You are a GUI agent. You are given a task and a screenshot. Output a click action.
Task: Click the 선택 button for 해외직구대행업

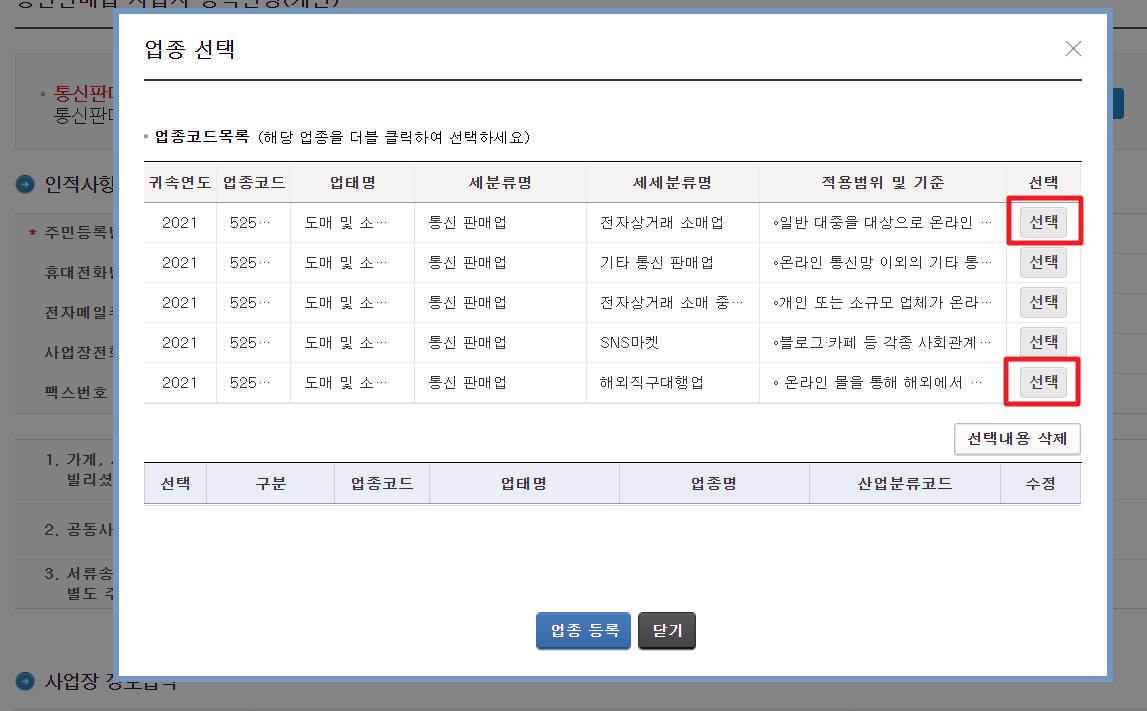click(1043, 382)
